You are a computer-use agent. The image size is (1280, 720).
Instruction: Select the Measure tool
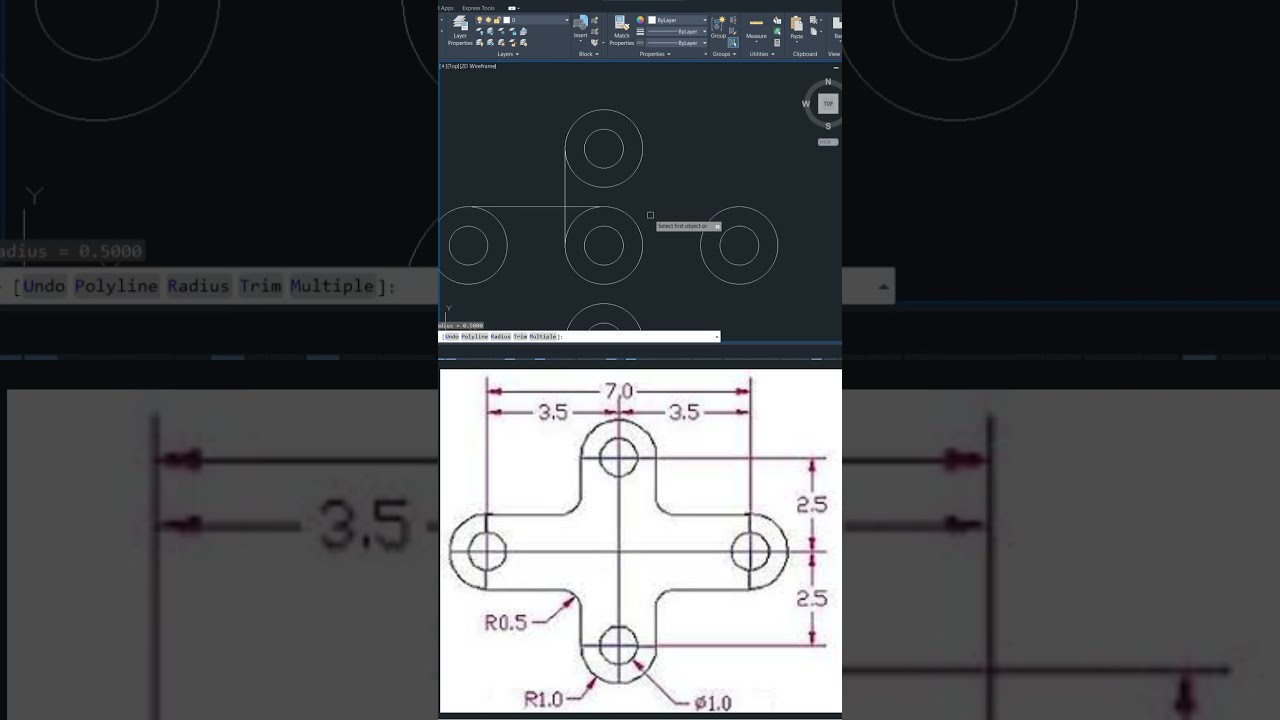[x=756, y=28]
